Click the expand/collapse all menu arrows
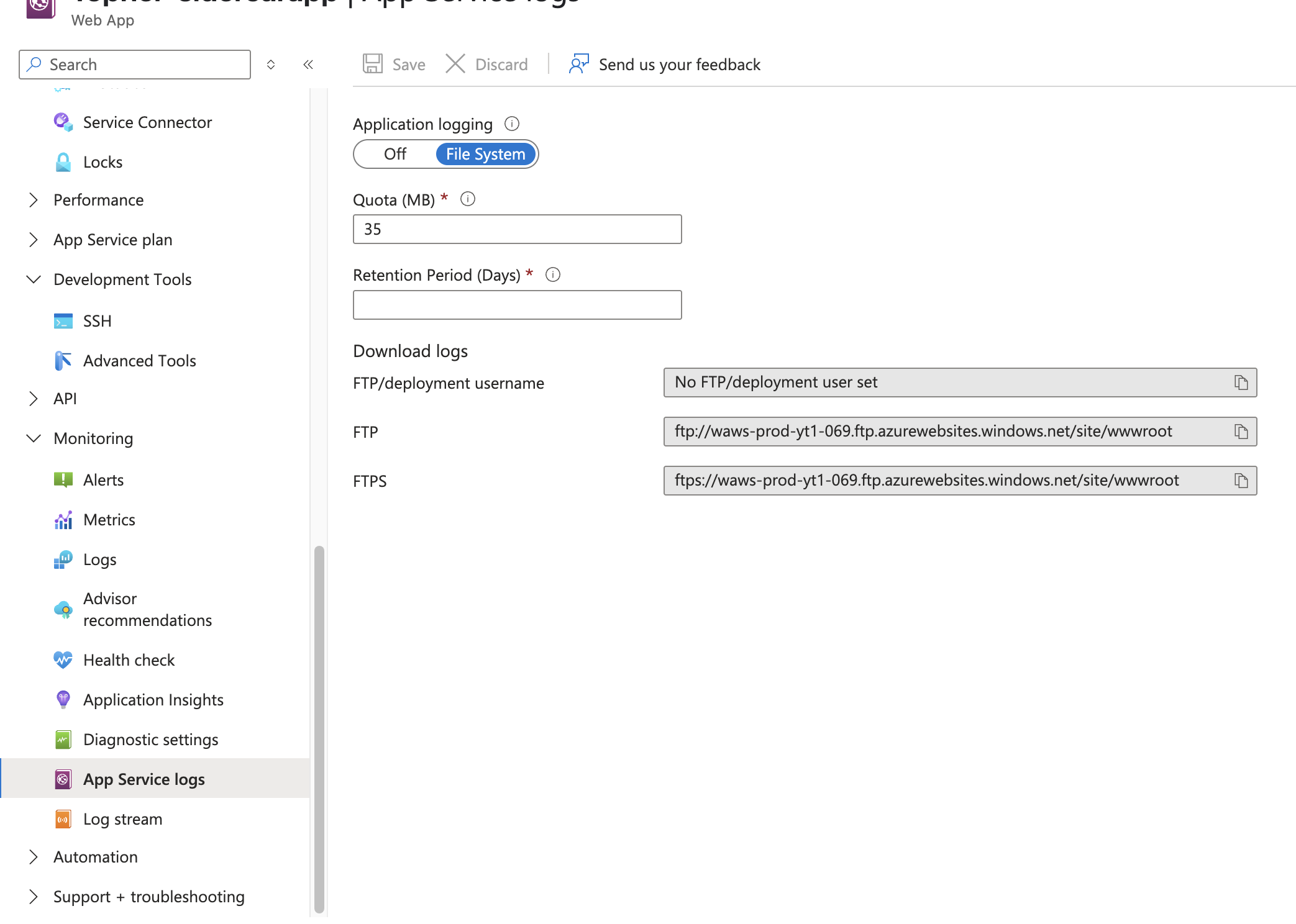1296x924 pixels. (x=271, y=65)
